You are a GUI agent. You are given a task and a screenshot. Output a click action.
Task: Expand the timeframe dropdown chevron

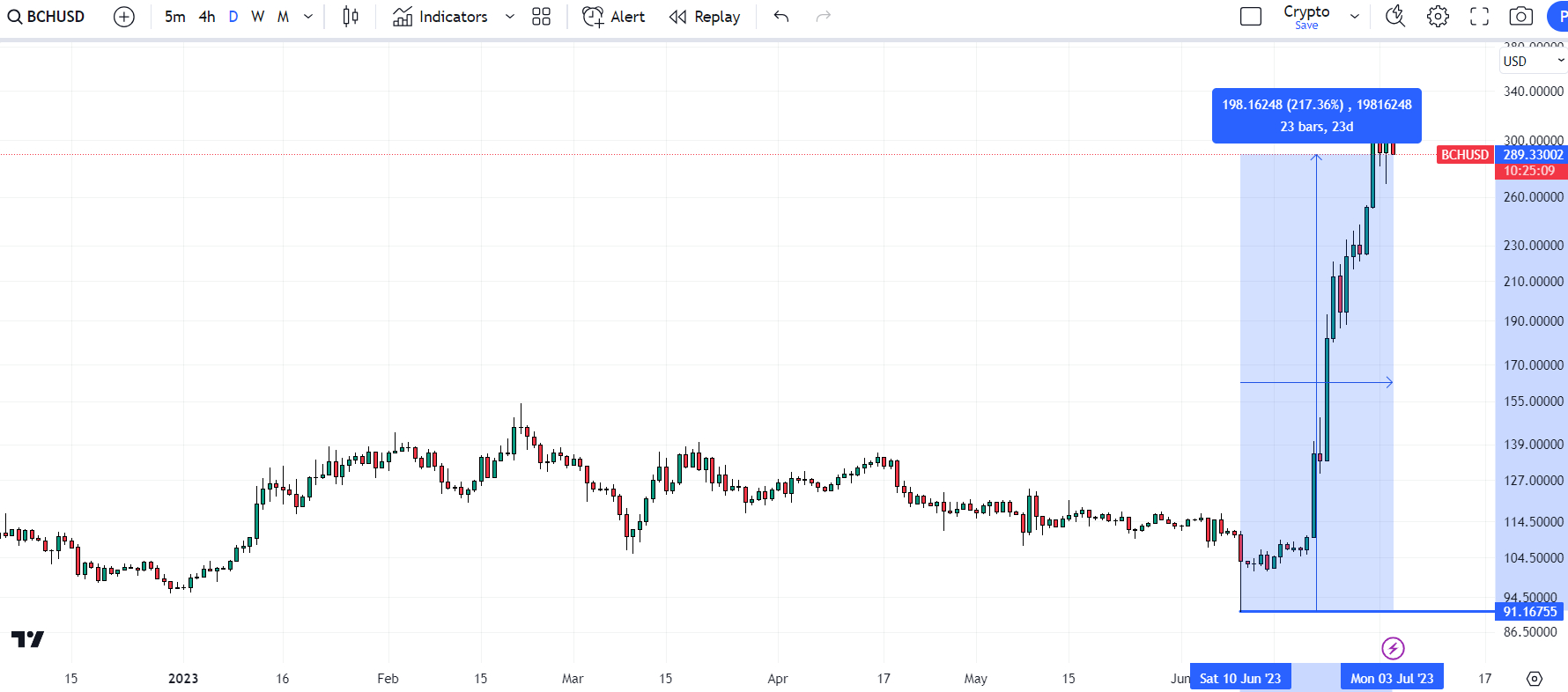(308, 17)
